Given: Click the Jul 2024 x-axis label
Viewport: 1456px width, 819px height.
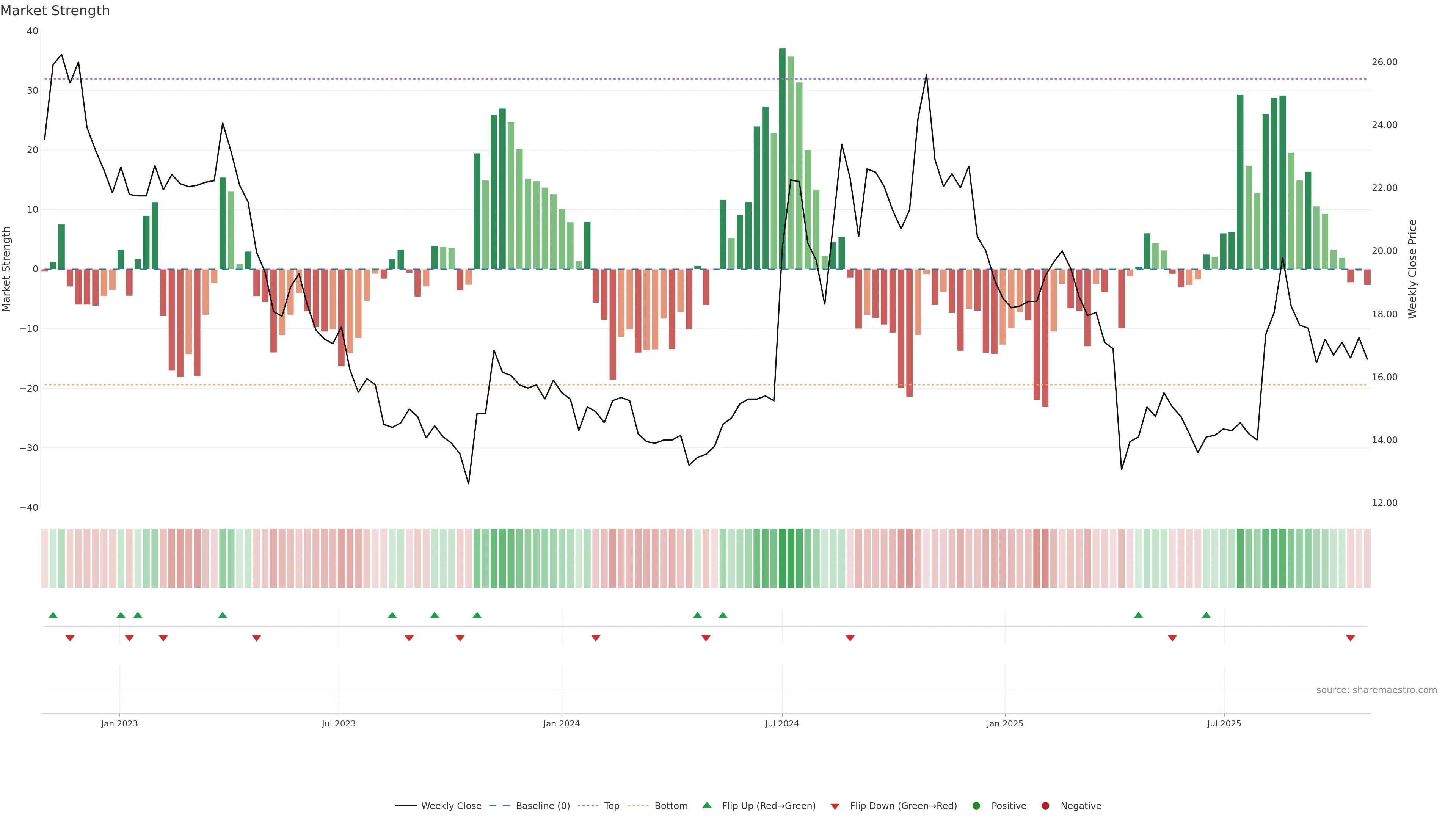Looking at the screenshot, I should (782, 723).
